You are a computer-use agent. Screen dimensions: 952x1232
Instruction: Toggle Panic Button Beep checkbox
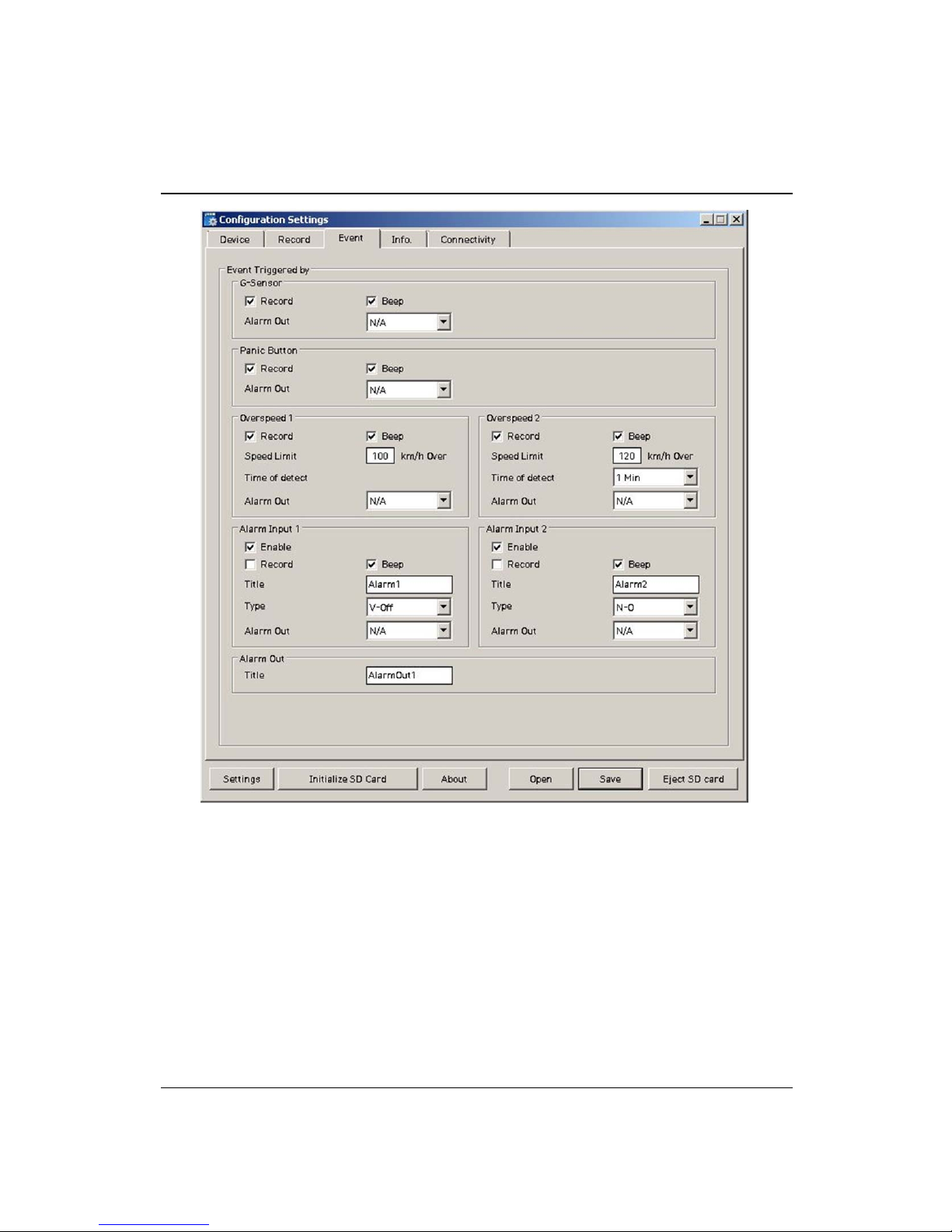[371, 368]
